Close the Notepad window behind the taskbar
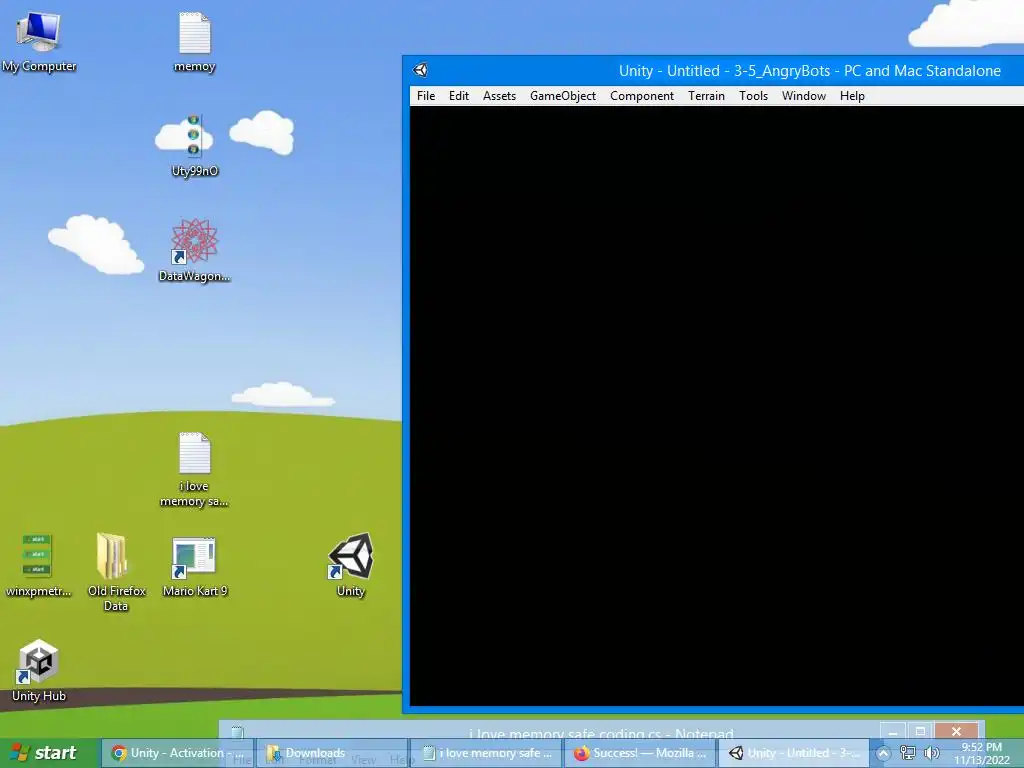The image size is (1024, 768). click(x=956, y=731)
